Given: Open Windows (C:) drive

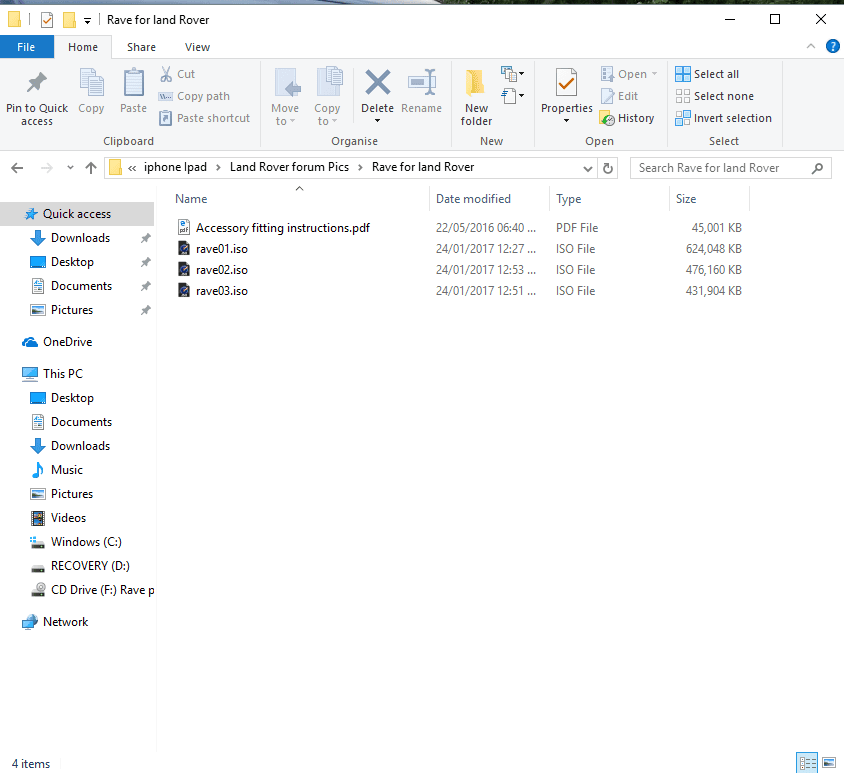Looking at the screenshot, I should click(x=86, y=542).
